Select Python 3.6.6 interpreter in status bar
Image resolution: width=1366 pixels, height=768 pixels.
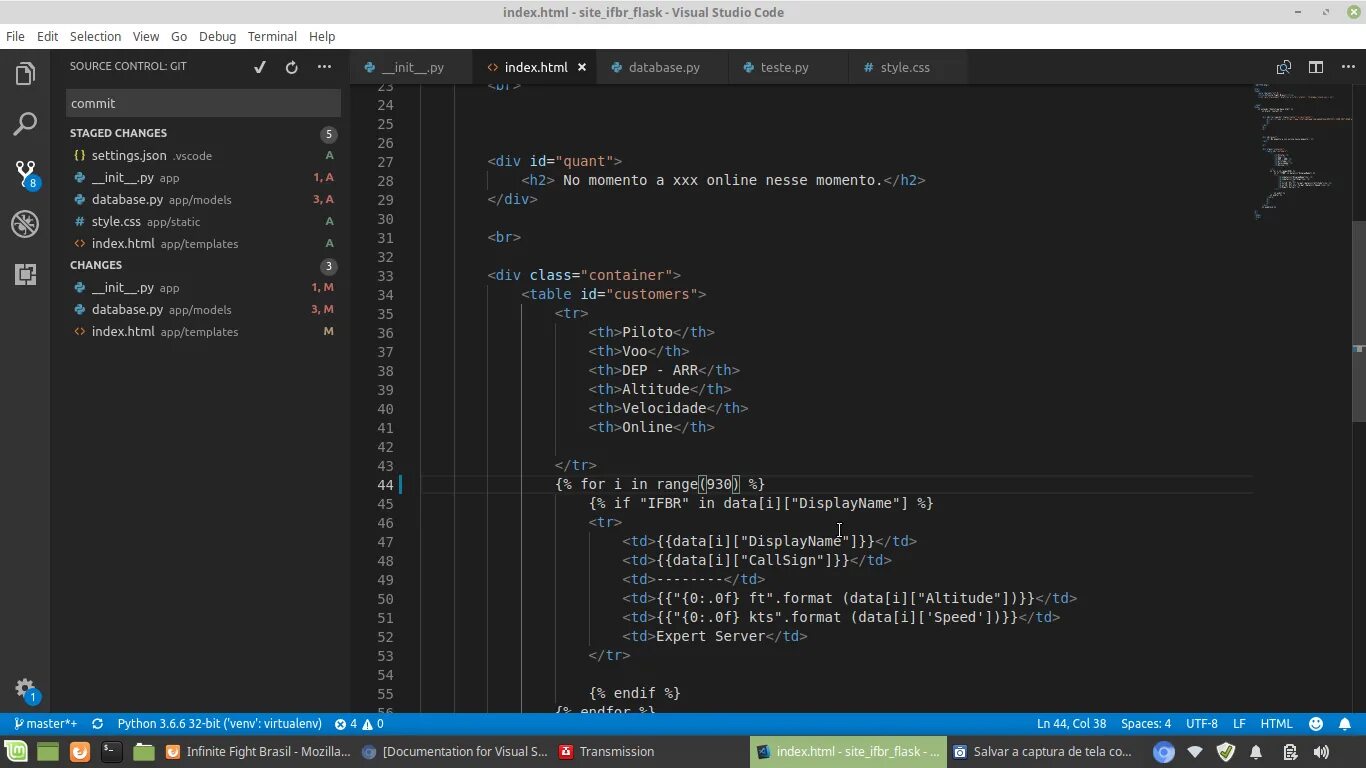(x=220, y=724)
